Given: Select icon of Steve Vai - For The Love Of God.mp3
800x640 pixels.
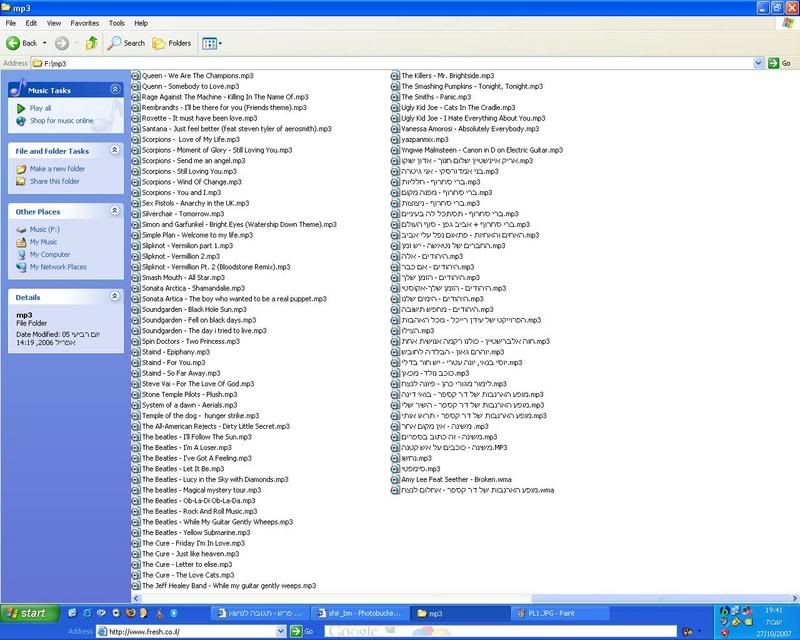Looking at the screenshot, I should 136,384.
